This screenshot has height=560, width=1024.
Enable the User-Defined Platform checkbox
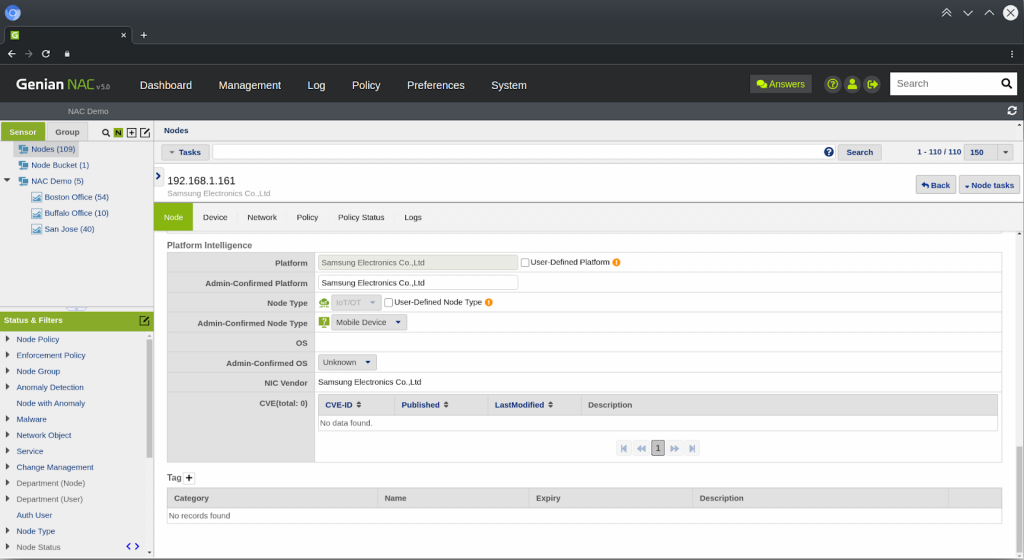click(525, 263)
